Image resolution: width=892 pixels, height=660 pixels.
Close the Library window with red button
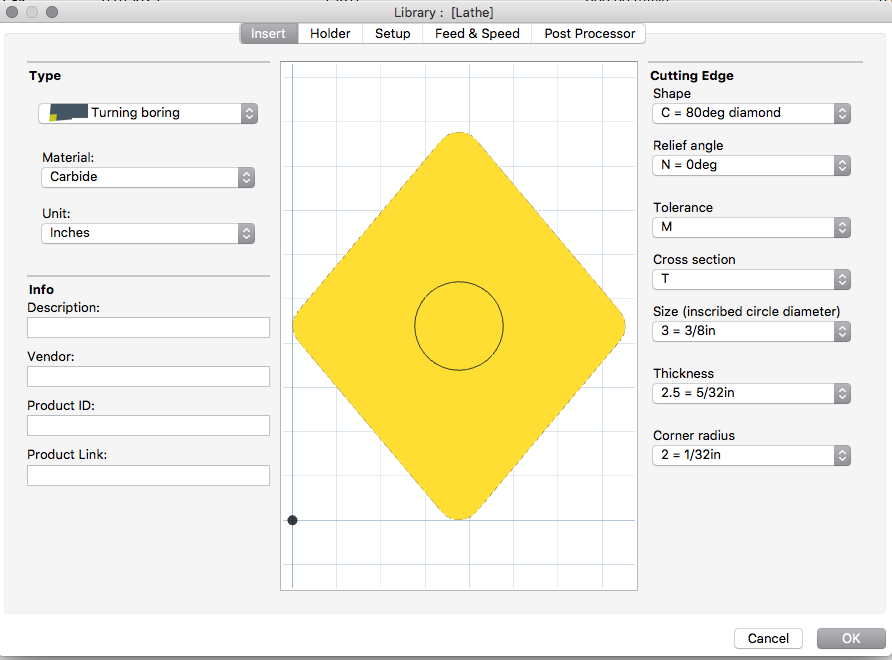11,12
